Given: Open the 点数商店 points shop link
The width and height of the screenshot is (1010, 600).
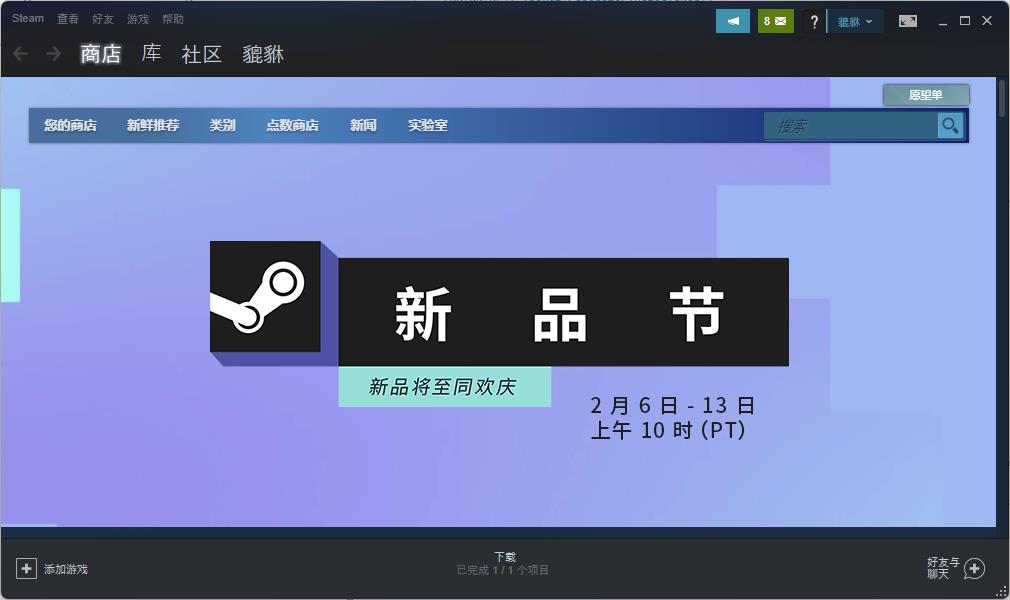Looking at the screenshot, I should 292,125.
